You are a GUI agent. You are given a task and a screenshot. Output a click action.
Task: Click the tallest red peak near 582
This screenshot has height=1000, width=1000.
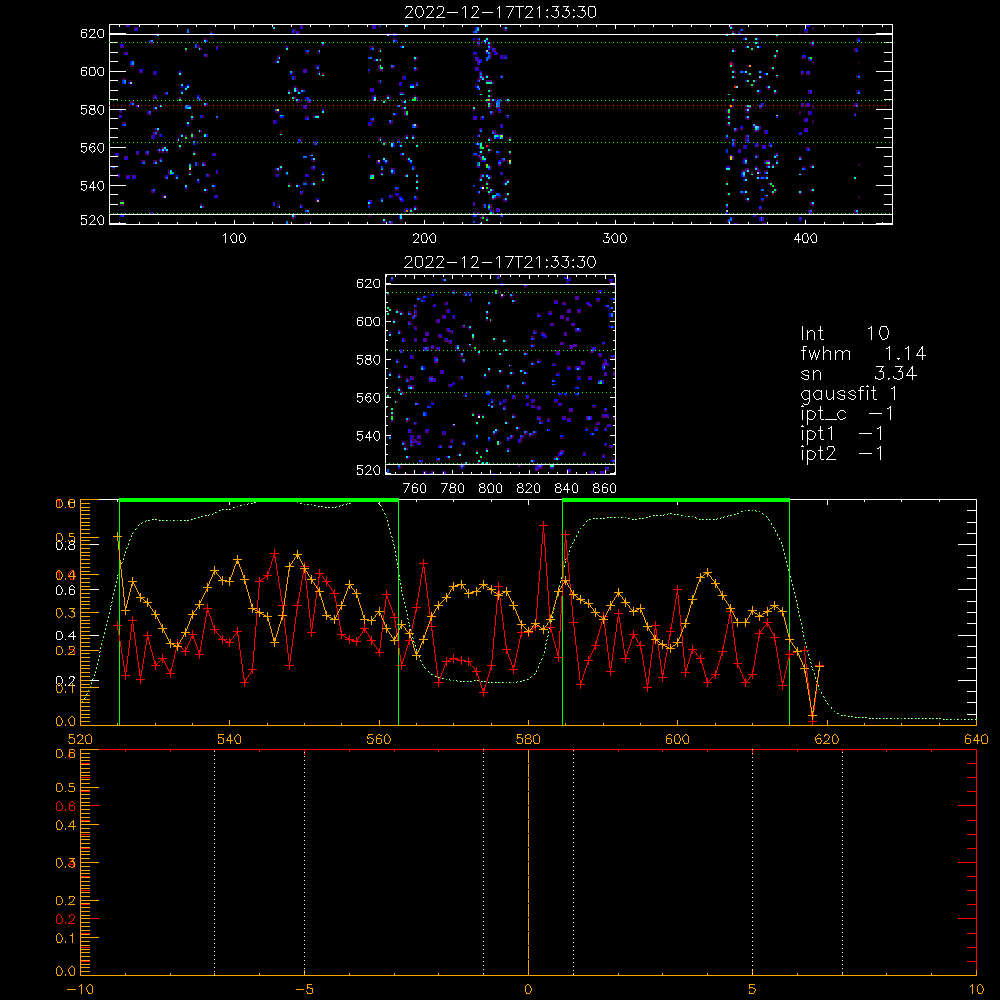543,525
